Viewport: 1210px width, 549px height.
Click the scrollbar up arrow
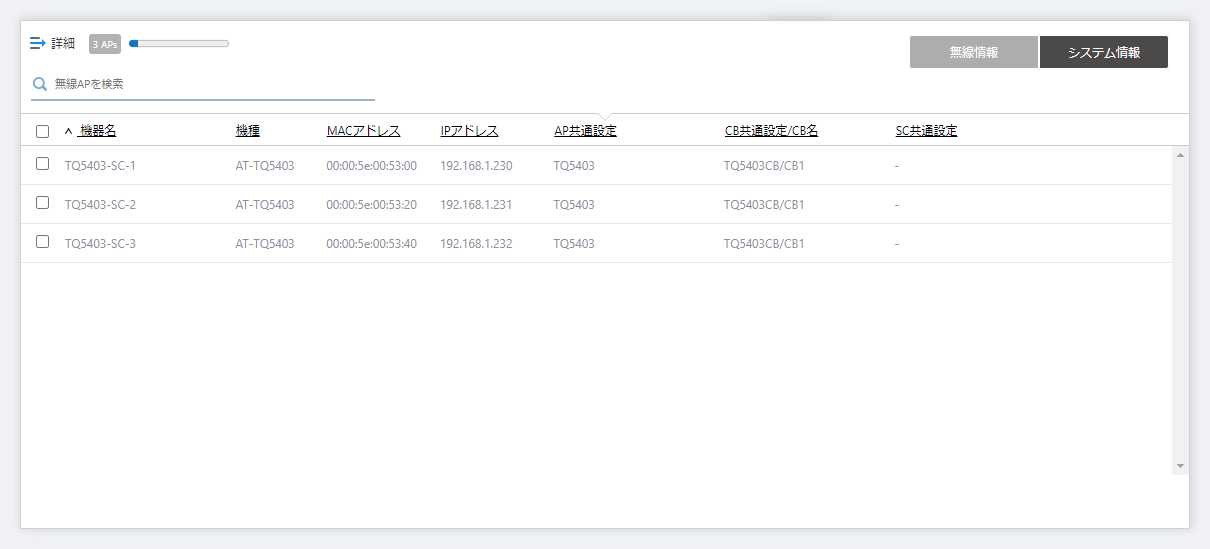(x=1180, y=155)
